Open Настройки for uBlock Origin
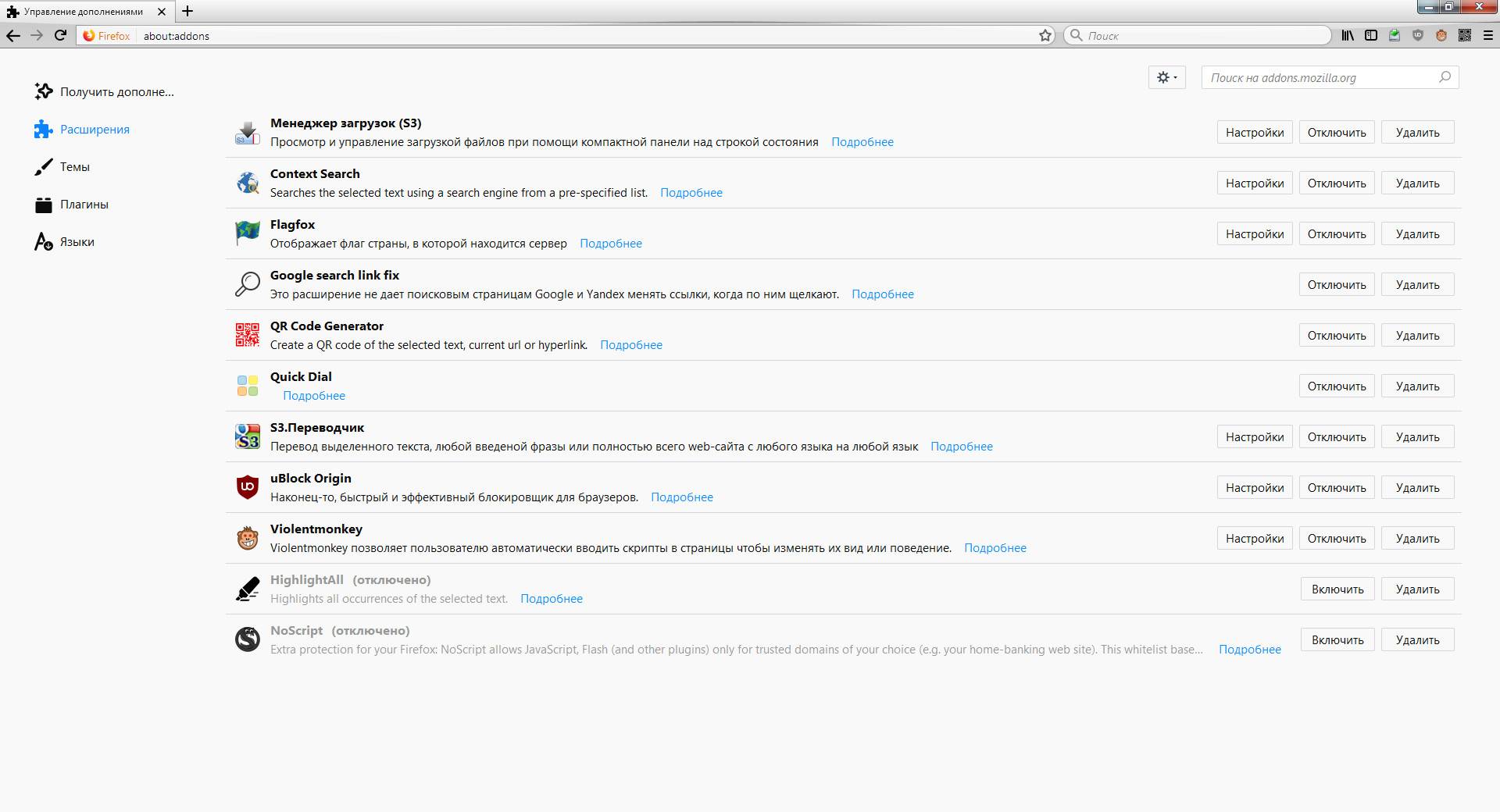Image resolution: width=1500 pixels, height=812 pixels. click(x=1255, y=487)
